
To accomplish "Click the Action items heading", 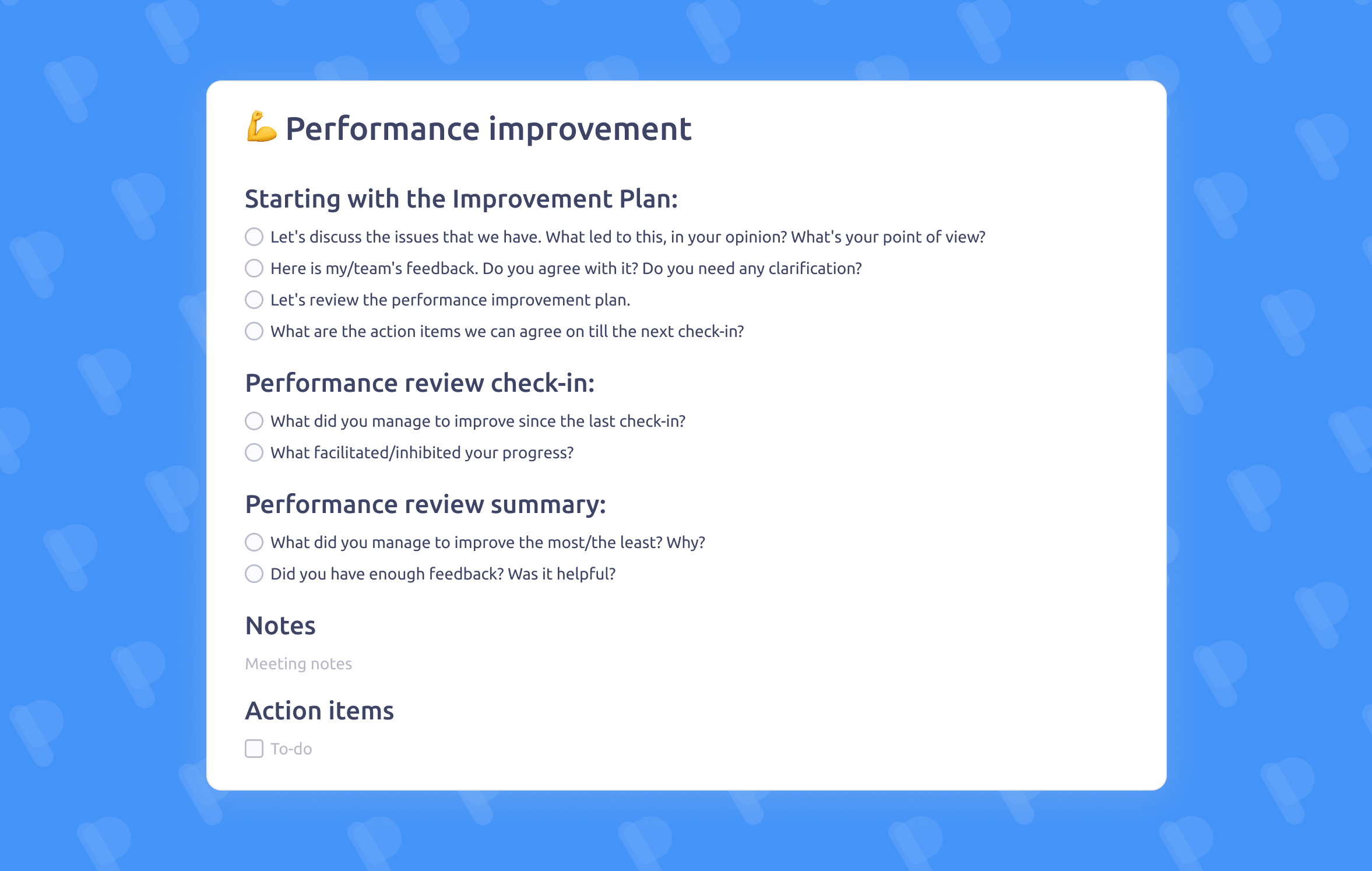I will coord(320,710).
